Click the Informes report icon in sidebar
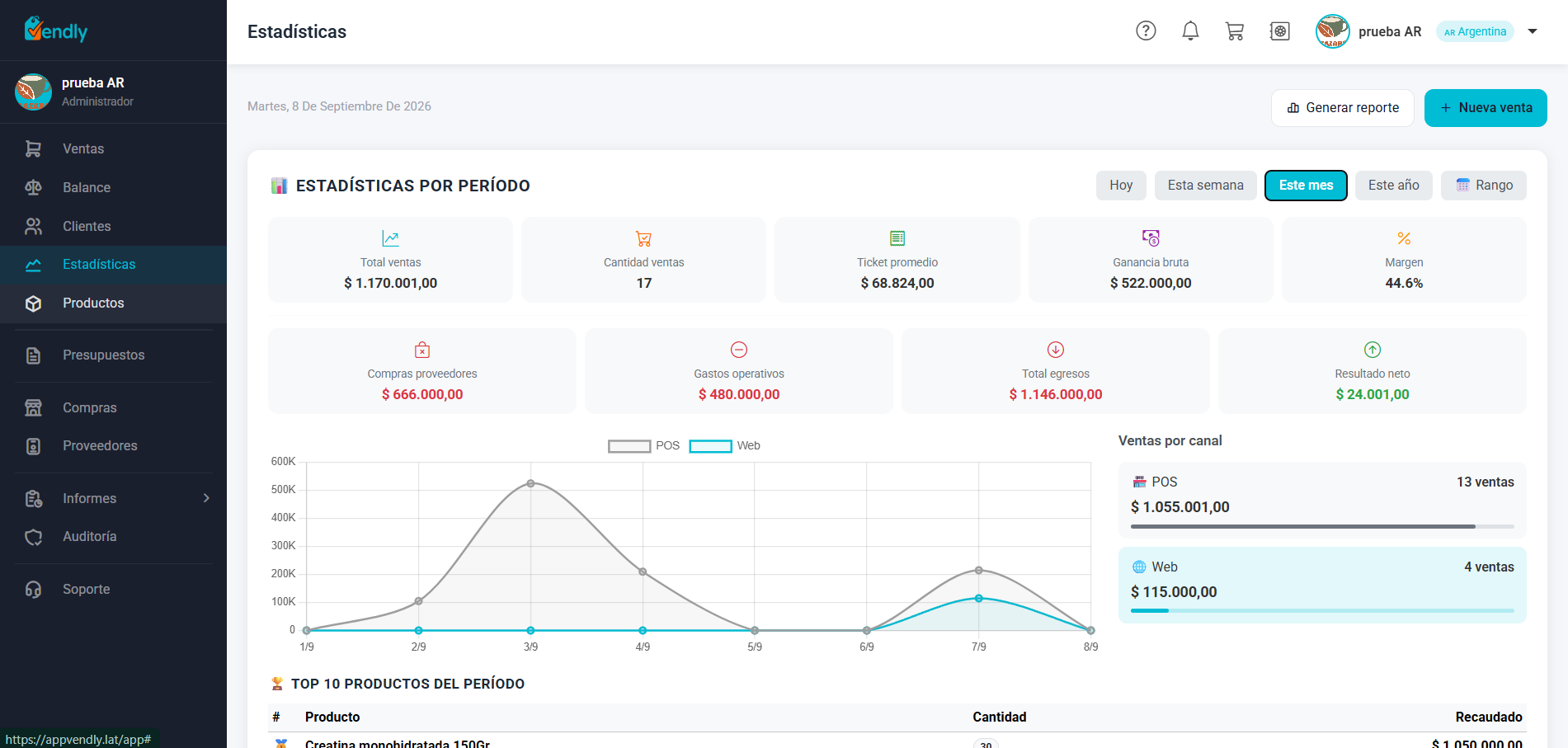The image size is (1568, 748). point(33,498)
